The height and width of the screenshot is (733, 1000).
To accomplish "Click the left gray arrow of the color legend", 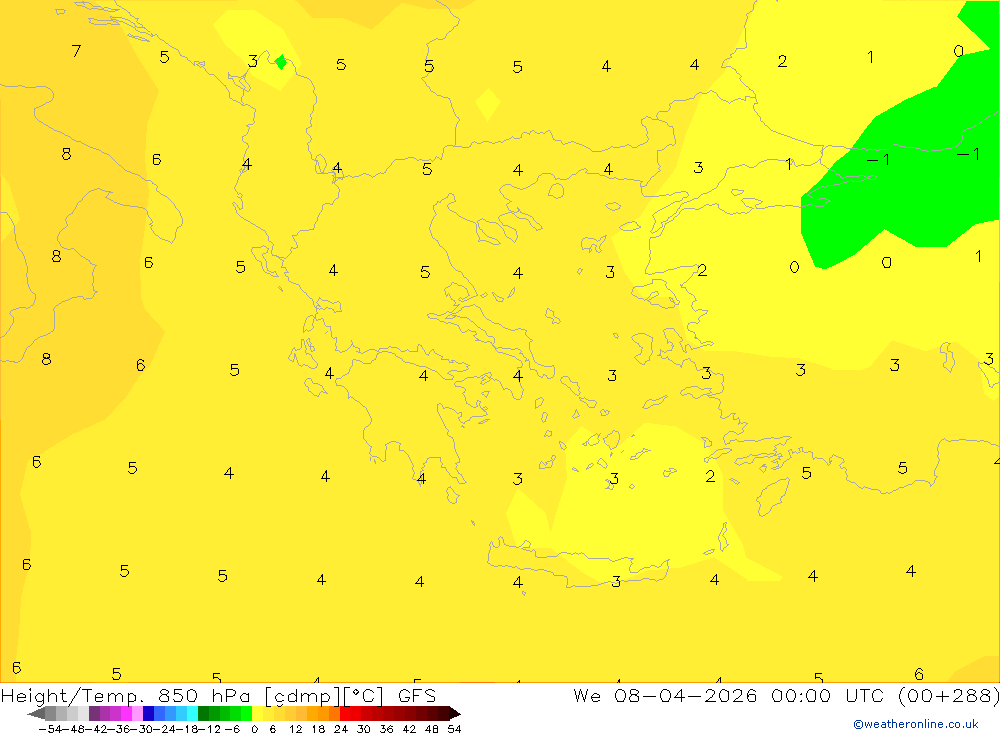I will (x=36, y=714).
